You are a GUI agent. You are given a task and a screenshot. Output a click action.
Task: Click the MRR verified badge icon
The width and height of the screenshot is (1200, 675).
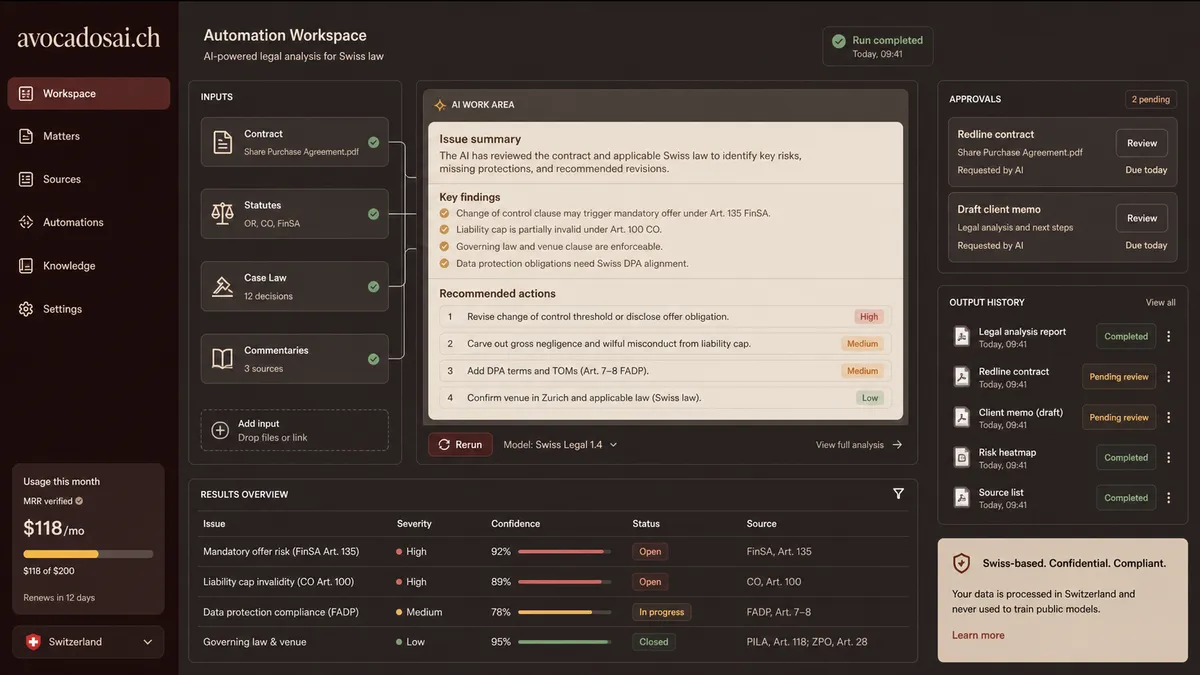pos(79,501)
